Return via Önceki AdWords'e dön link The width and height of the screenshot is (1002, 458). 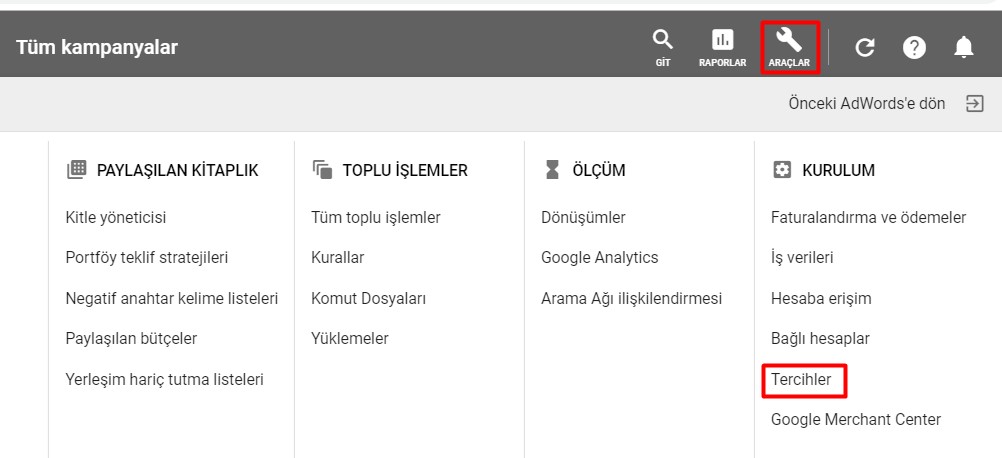coord(866,103)
